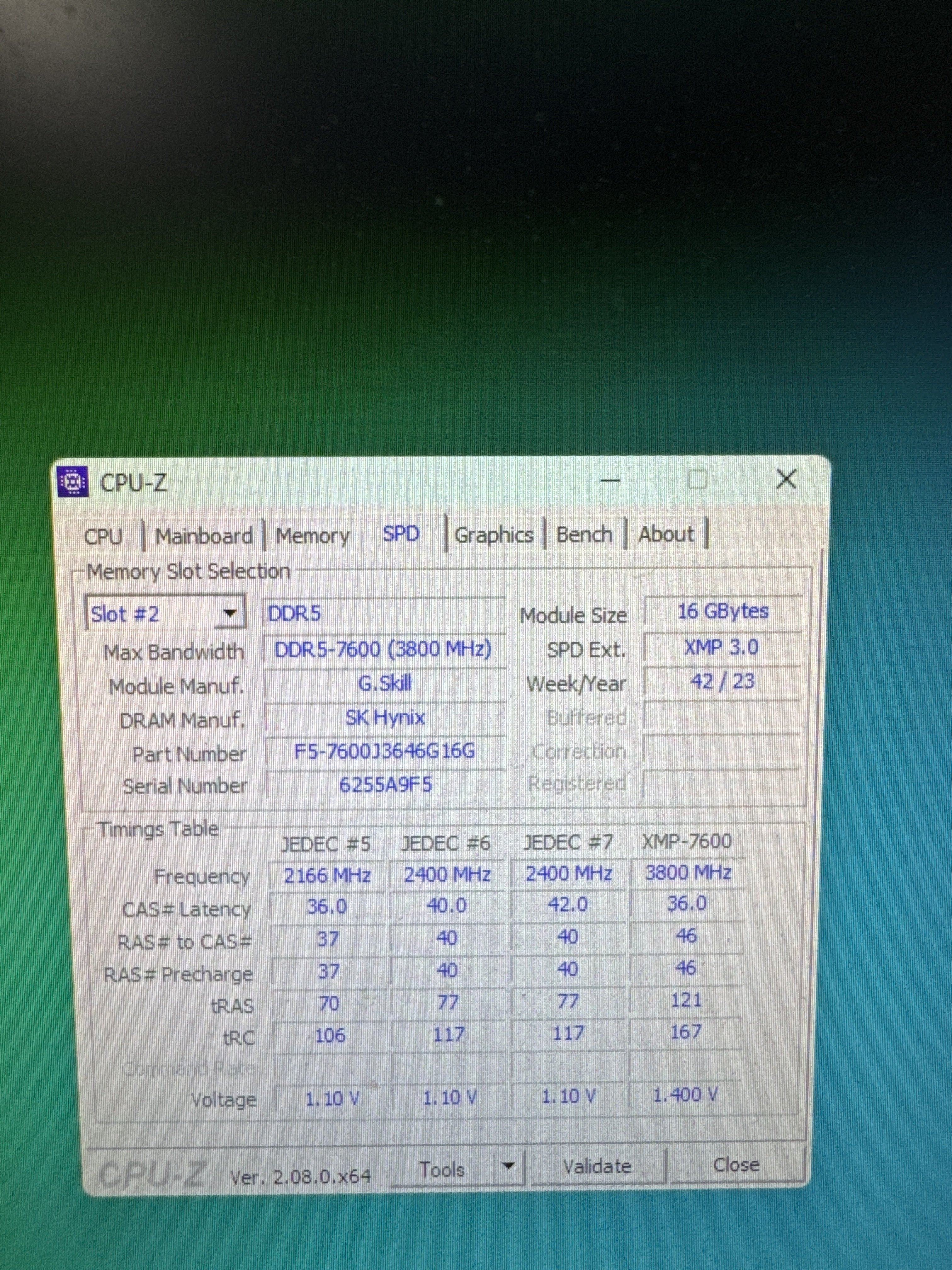Click the Week/Year value 42 / 23
The image size is (952, 1270).
click(722, 682)
